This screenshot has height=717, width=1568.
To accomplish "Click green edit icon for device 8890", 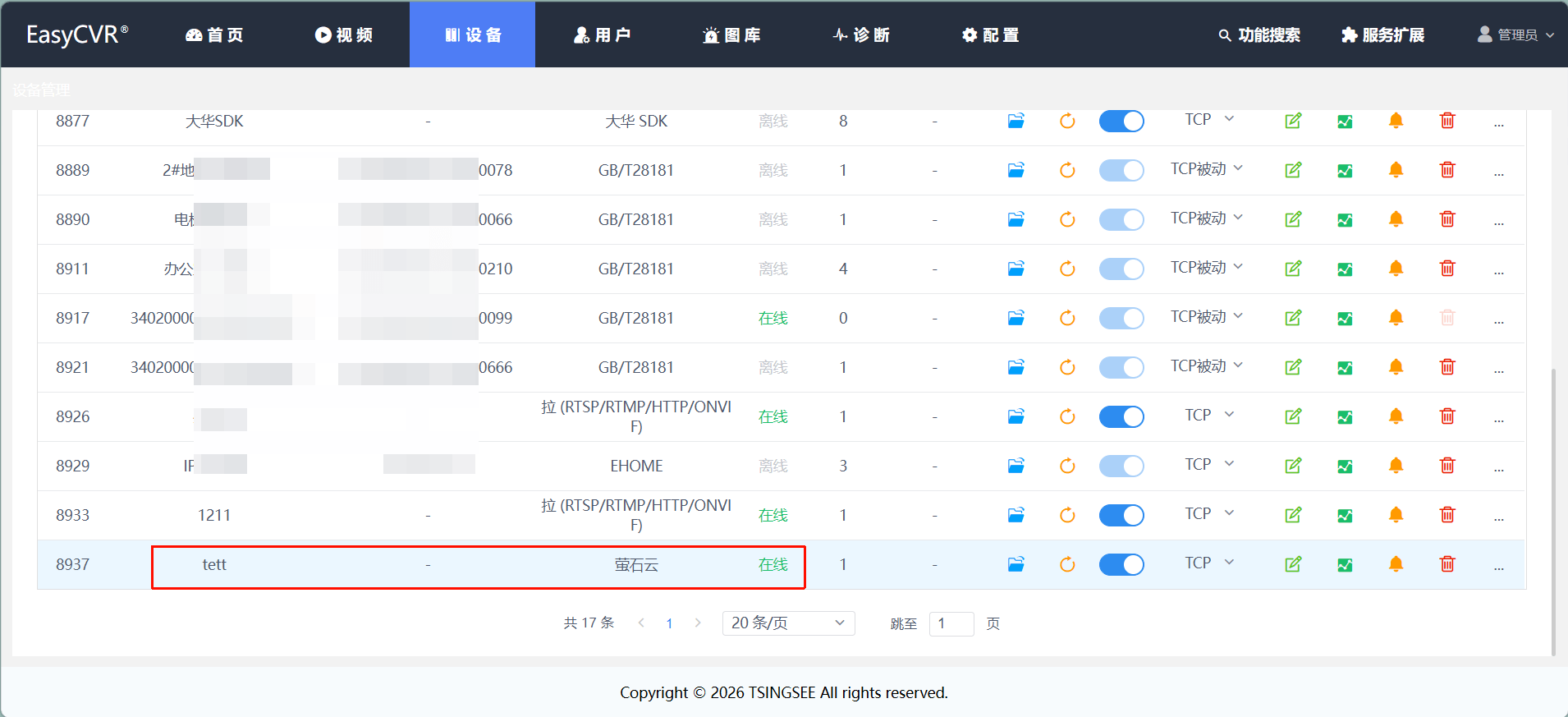I will 1293,219.
